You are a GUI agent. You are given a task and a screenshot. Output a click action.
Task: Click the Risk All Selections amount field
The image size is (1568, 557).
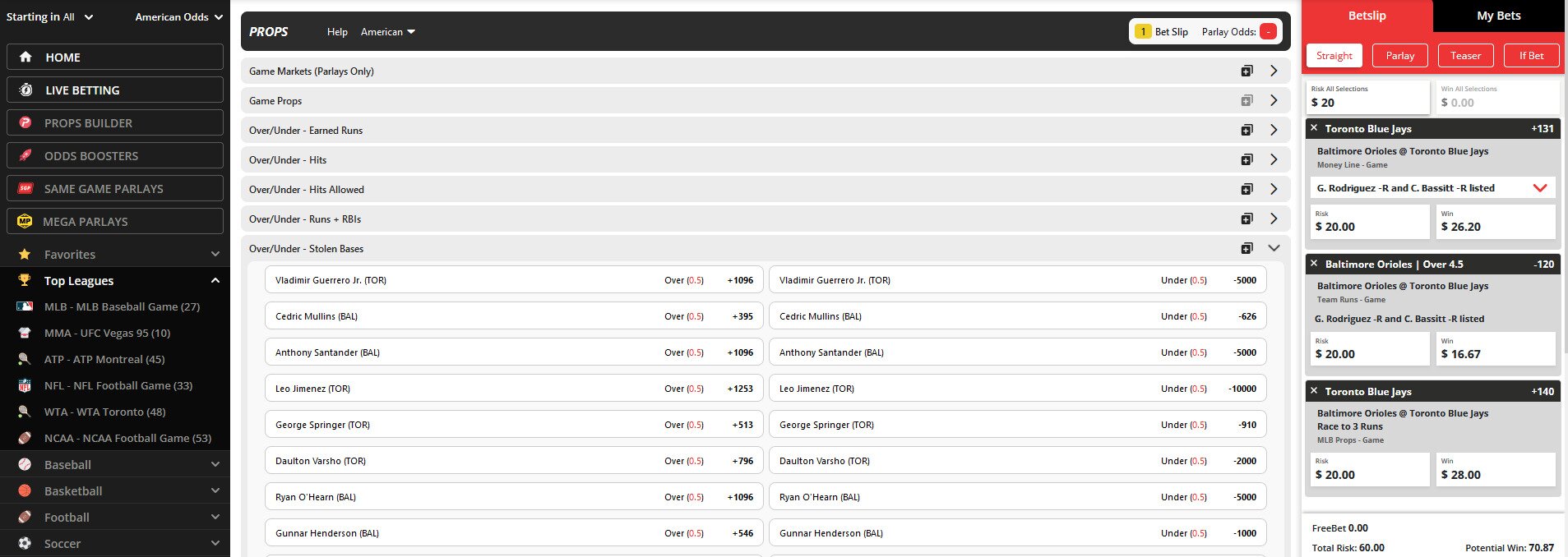point(1368,97)
